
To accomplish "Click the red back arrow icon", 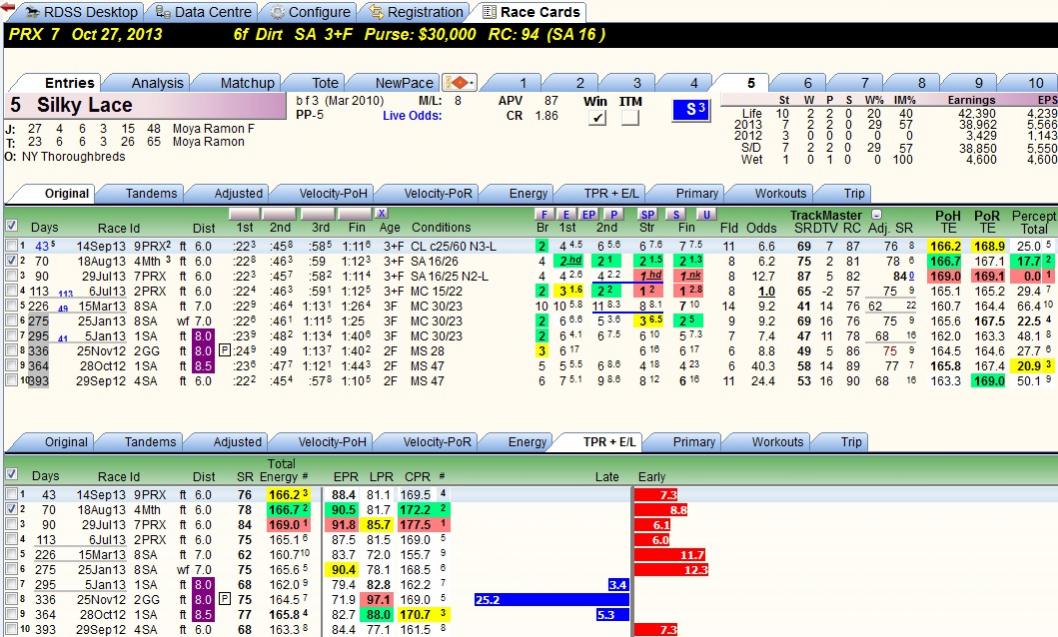I will point(7,7).
